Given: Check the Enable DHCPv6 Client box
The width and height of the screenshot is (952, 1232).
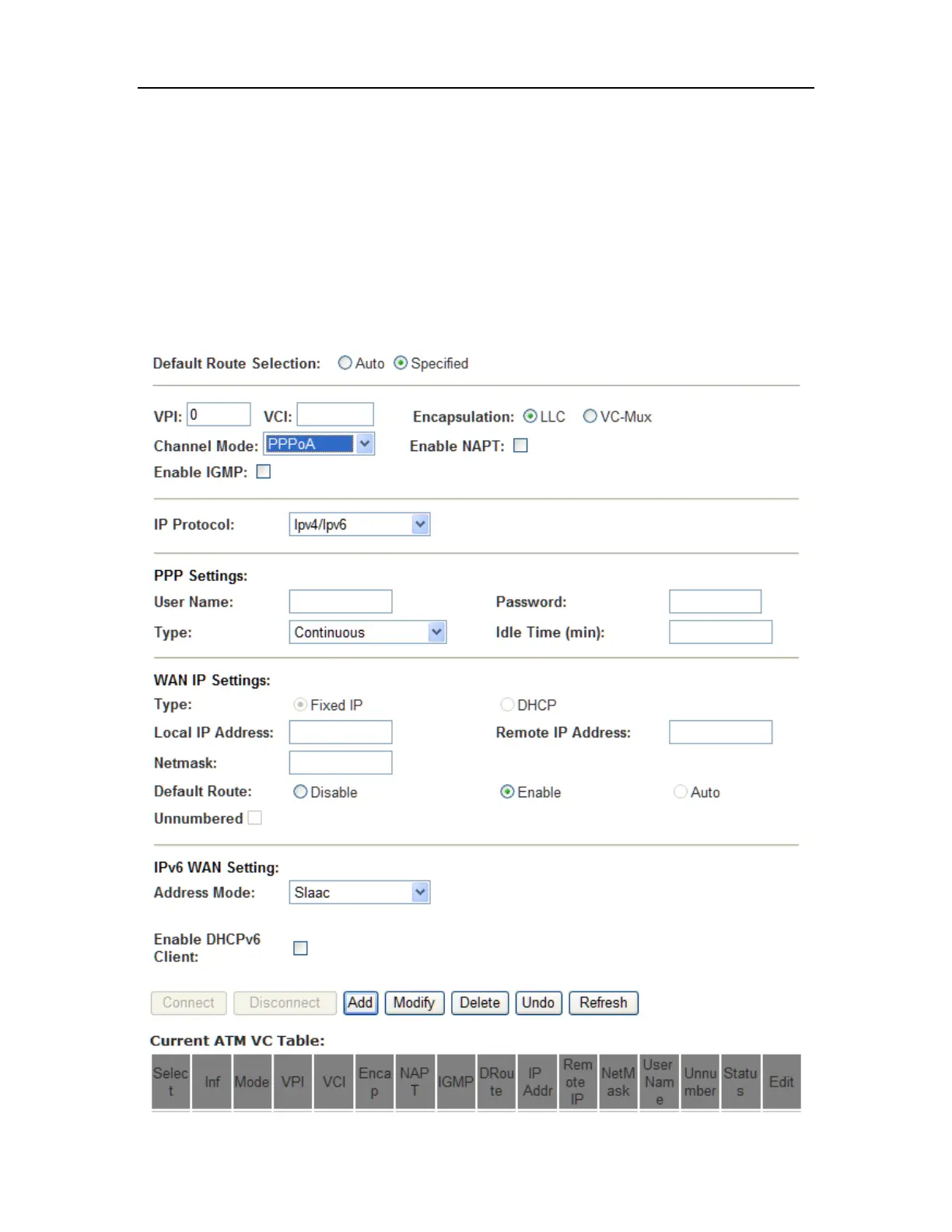Looking at the screenshot, I should pos(300,948).
